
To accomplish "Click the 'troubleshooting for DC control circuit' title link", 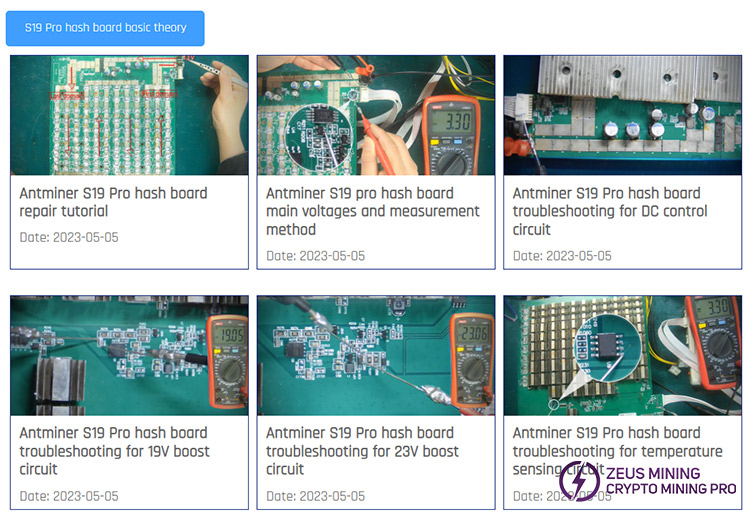I will (x=610, y=211).
